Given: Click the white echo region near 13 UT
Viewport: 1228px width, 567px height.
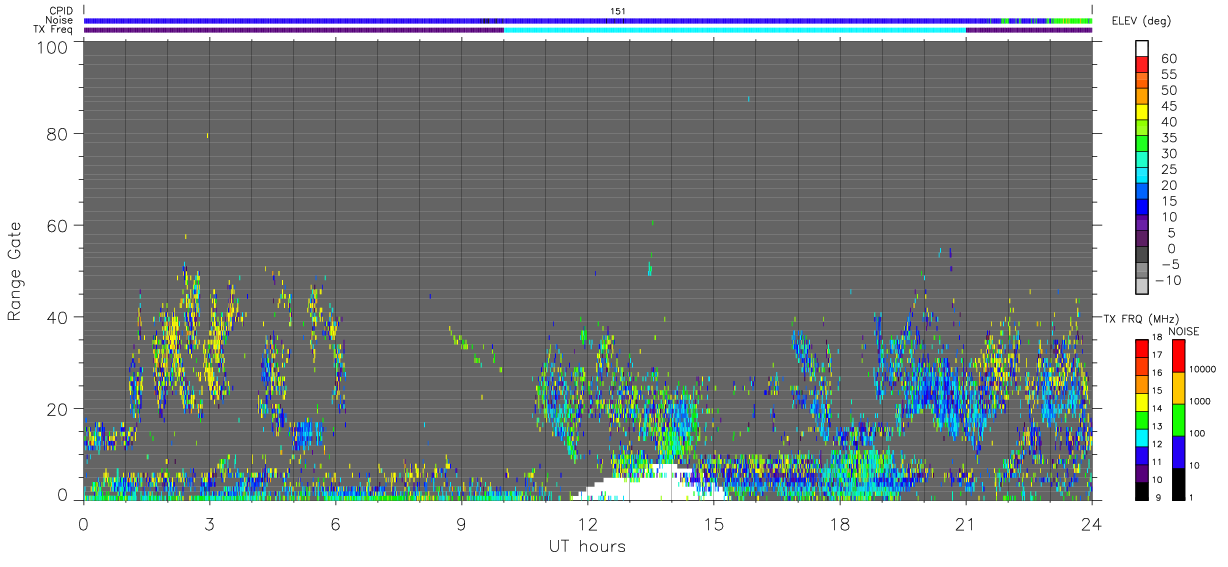Looking at the screenshot, I should click(x=648, y=484).
